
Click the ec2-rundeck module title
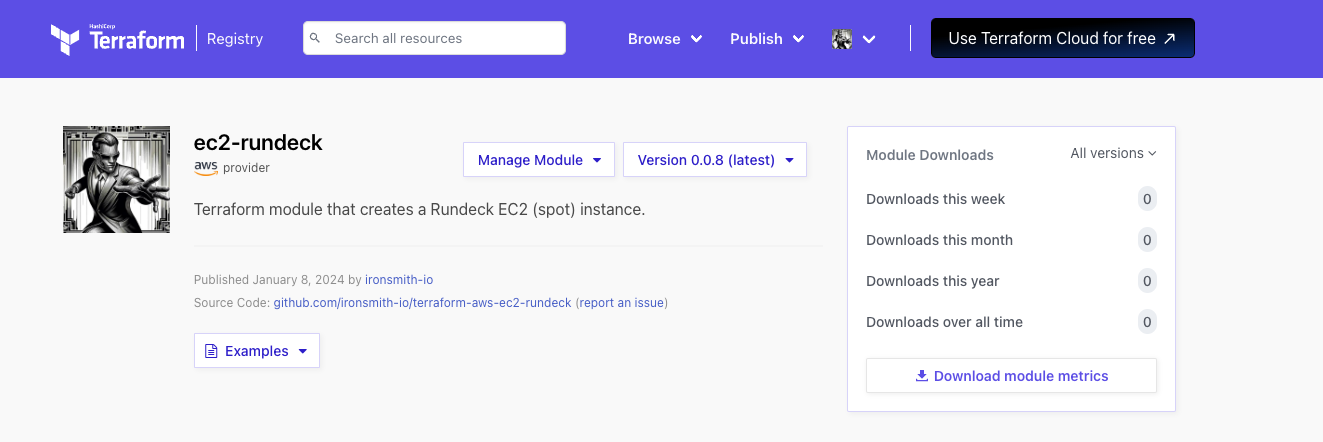(258, 142)
